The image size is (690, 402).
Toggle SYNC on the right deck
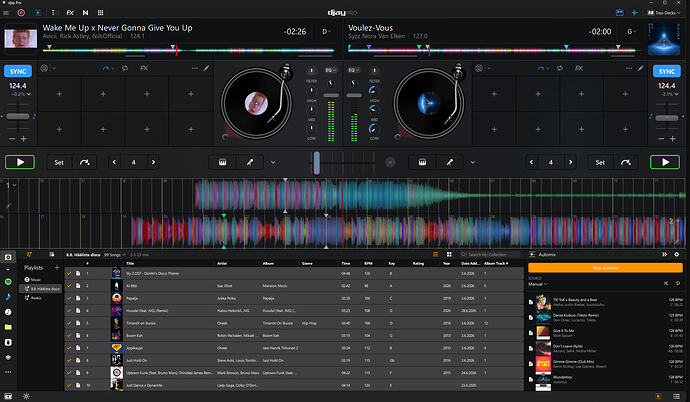(x=667, y=71)
